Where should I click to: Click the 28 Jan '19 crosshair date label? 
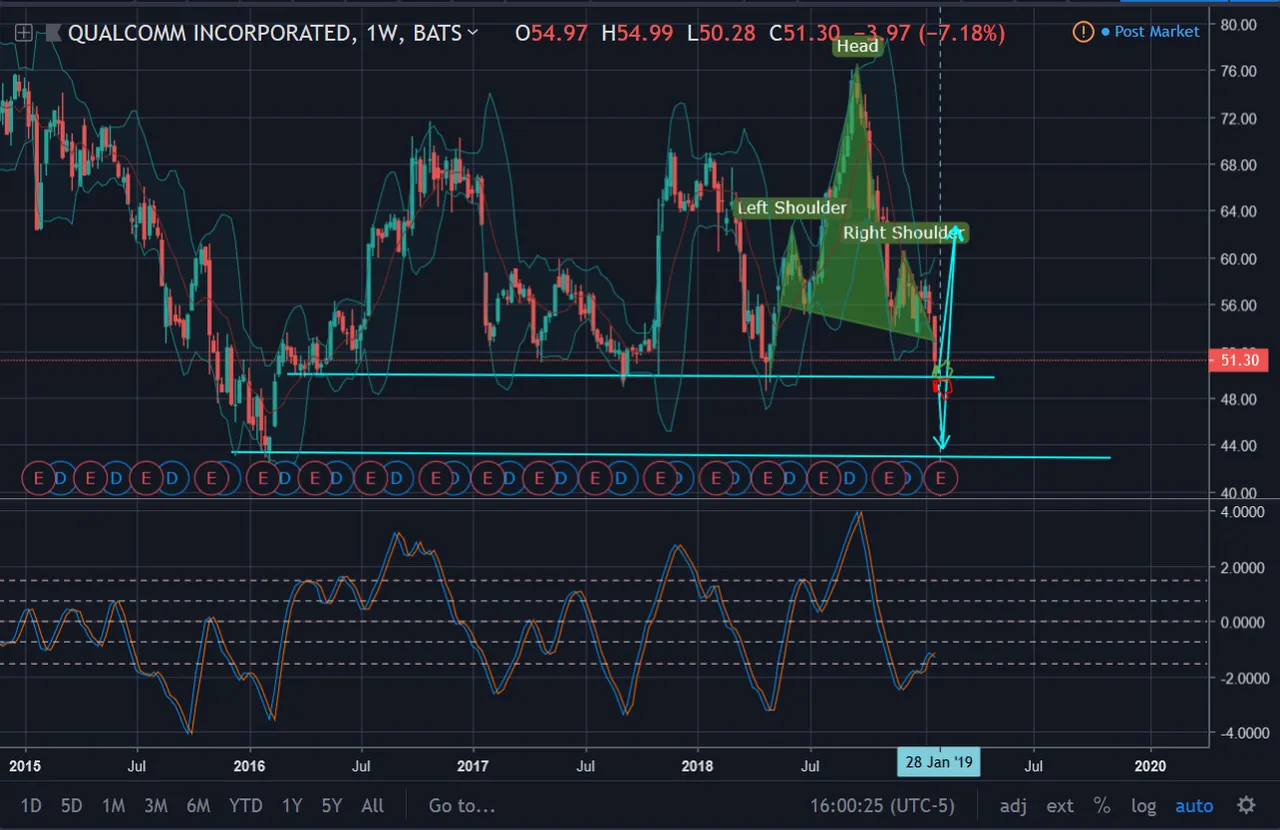click(x=939, y=762)
